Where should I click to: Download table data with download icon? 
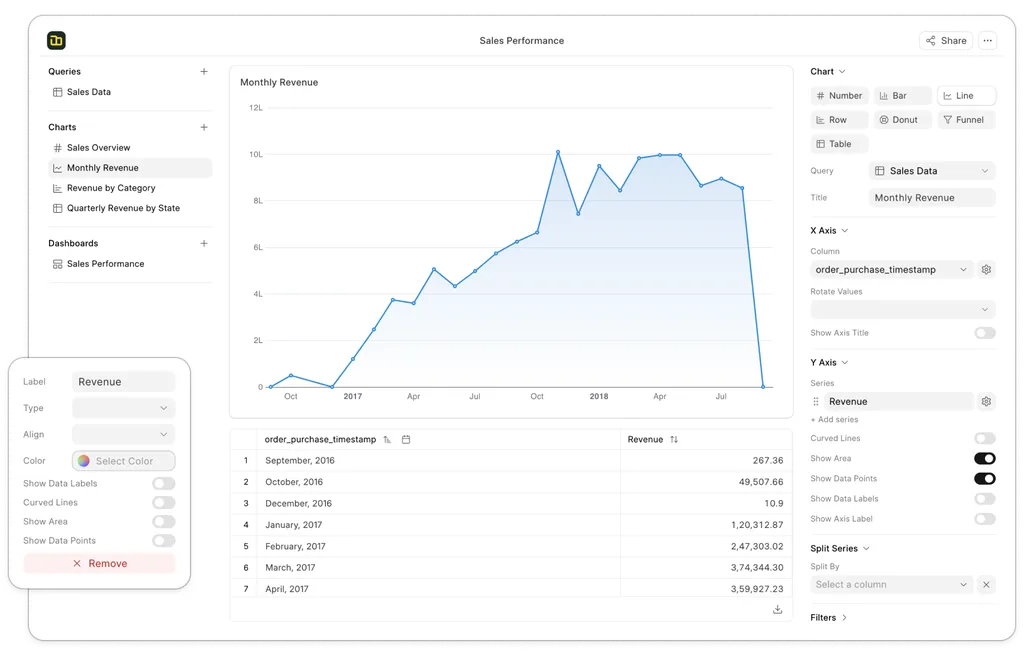[x=777, y=609]
